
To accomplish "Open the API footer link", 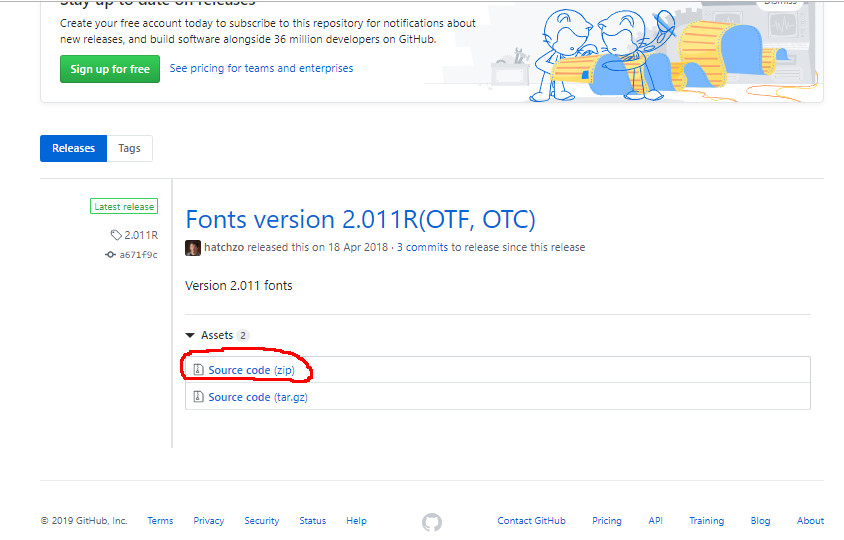I will 655,521.
